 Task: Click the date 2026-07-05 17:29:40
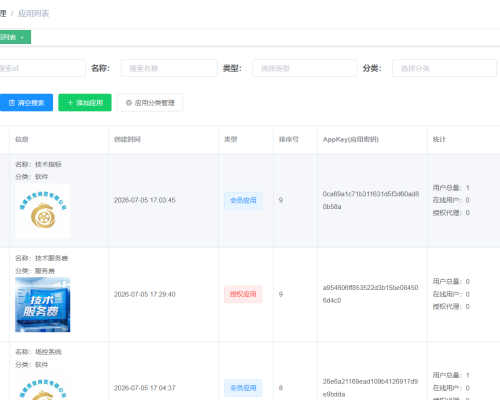coord(145,294)
